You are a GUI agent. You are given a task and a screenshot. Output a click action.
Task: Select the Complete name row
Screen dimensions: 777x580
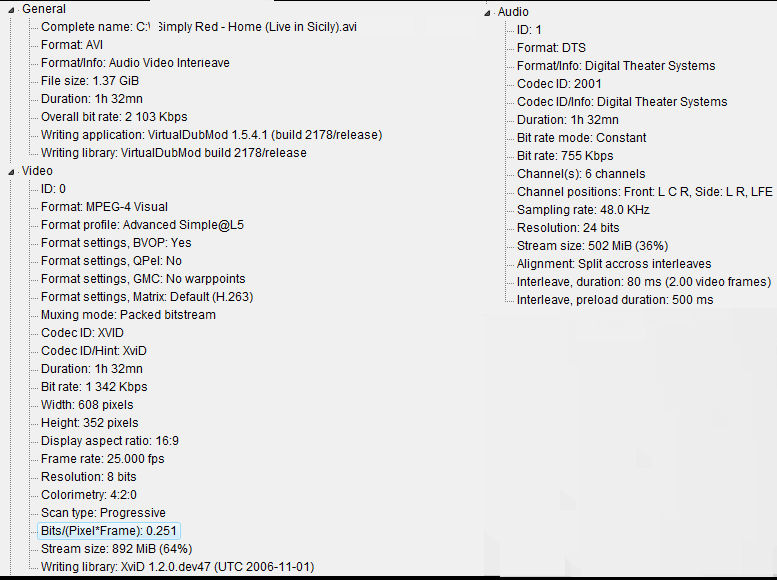click(199, 27)
